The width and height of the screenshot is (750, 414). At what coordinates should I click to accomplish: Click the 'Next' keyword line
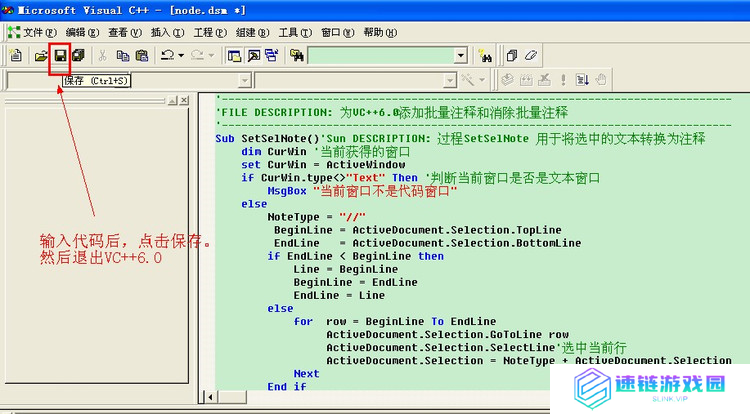[x=306, y=373]
